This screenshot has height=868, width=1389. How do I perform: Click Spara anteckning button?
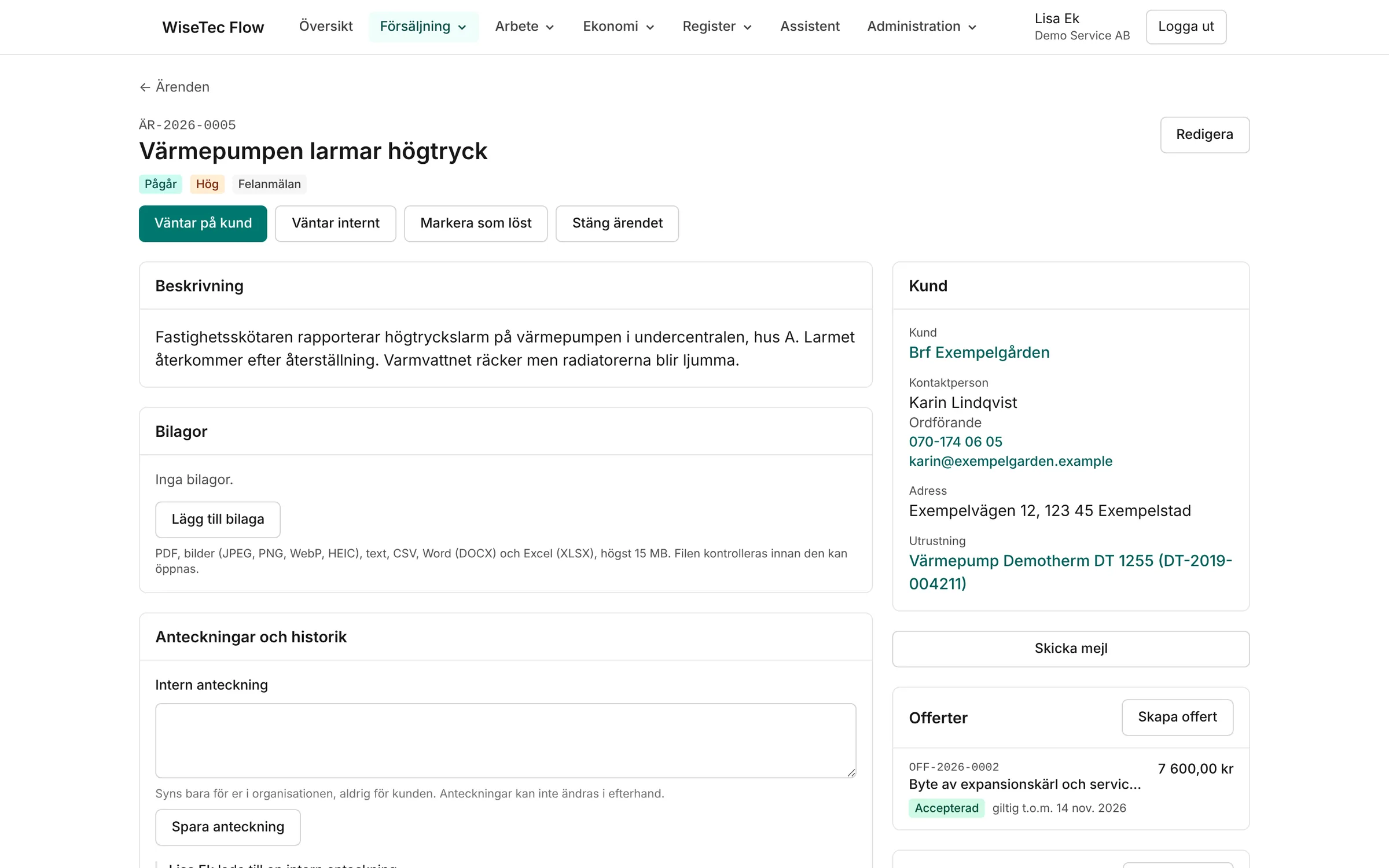[x=228, y=827]
